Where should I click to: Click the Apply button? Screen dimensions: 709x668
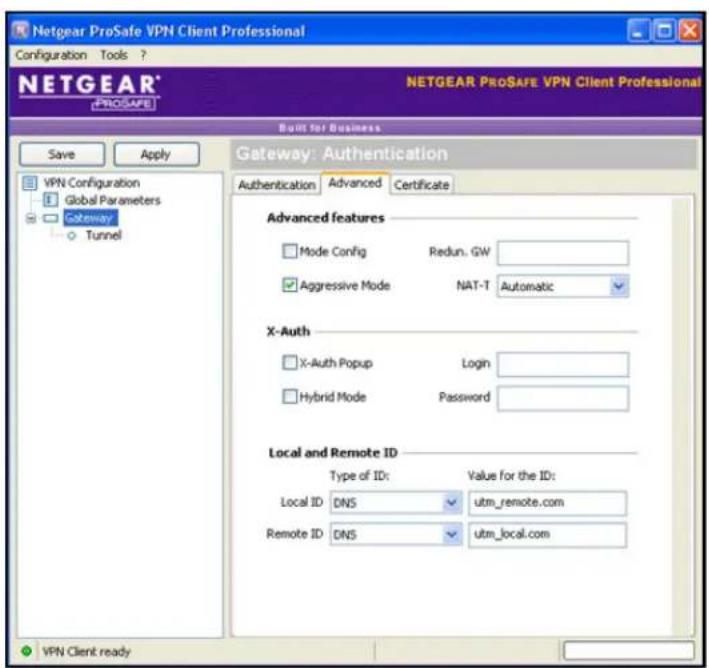pyautogui.click(x=156, y=154)
